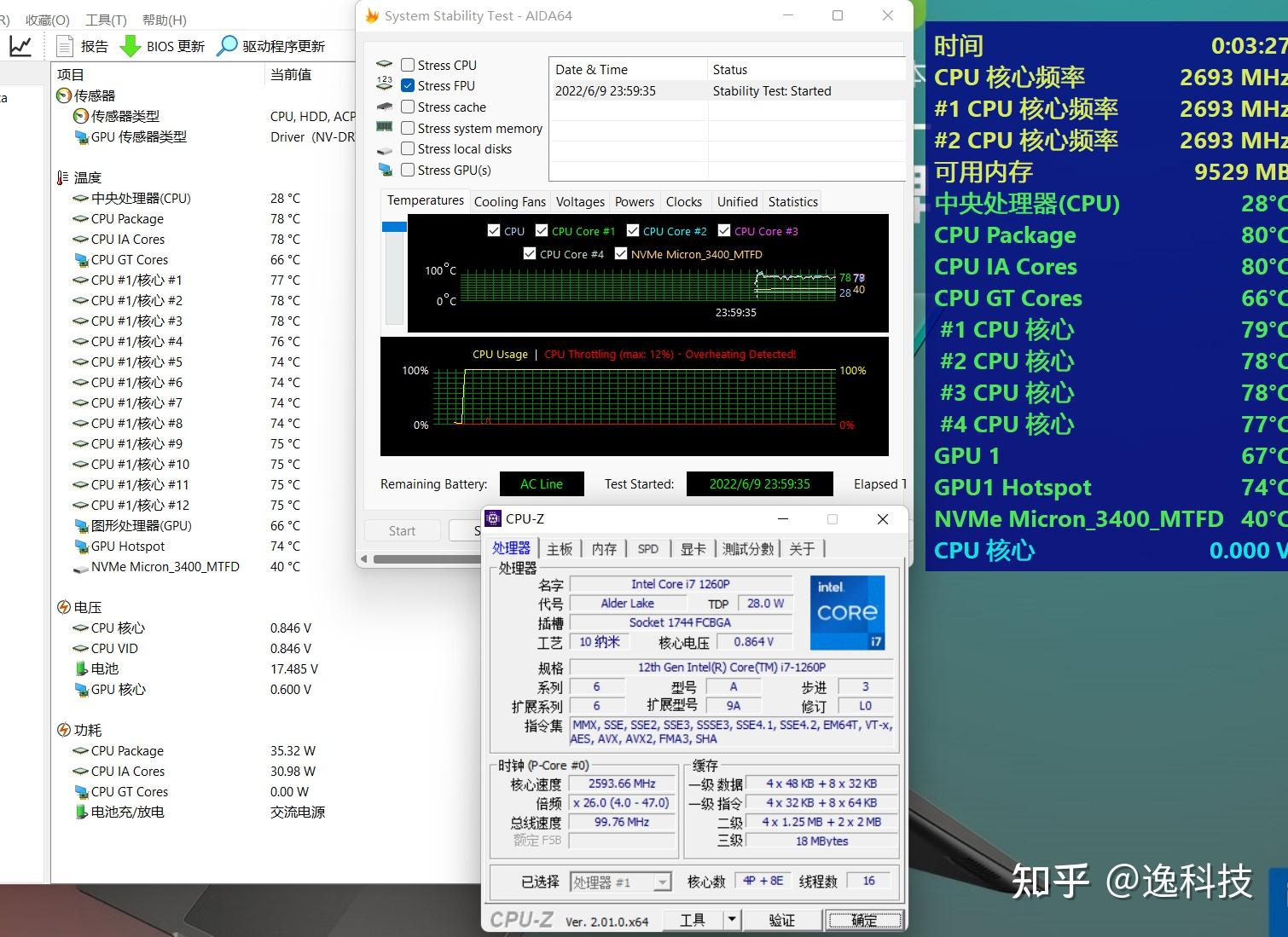Open the 处理器 #1 selector dropdown in CPU-Z

pyautogui.click(x=662, y=882)
